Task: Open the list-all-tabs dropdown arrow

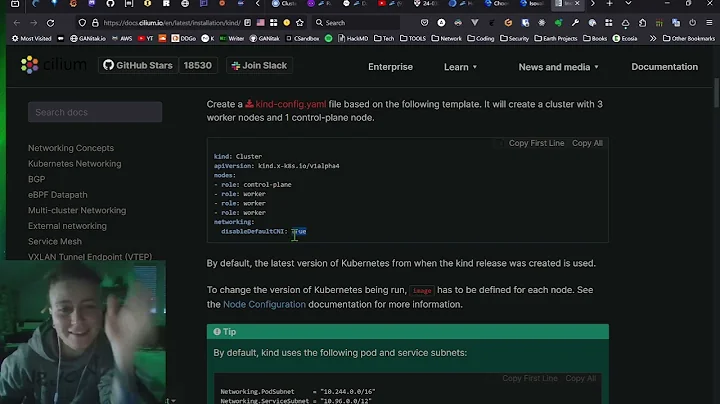Action: tap(628, 4)
